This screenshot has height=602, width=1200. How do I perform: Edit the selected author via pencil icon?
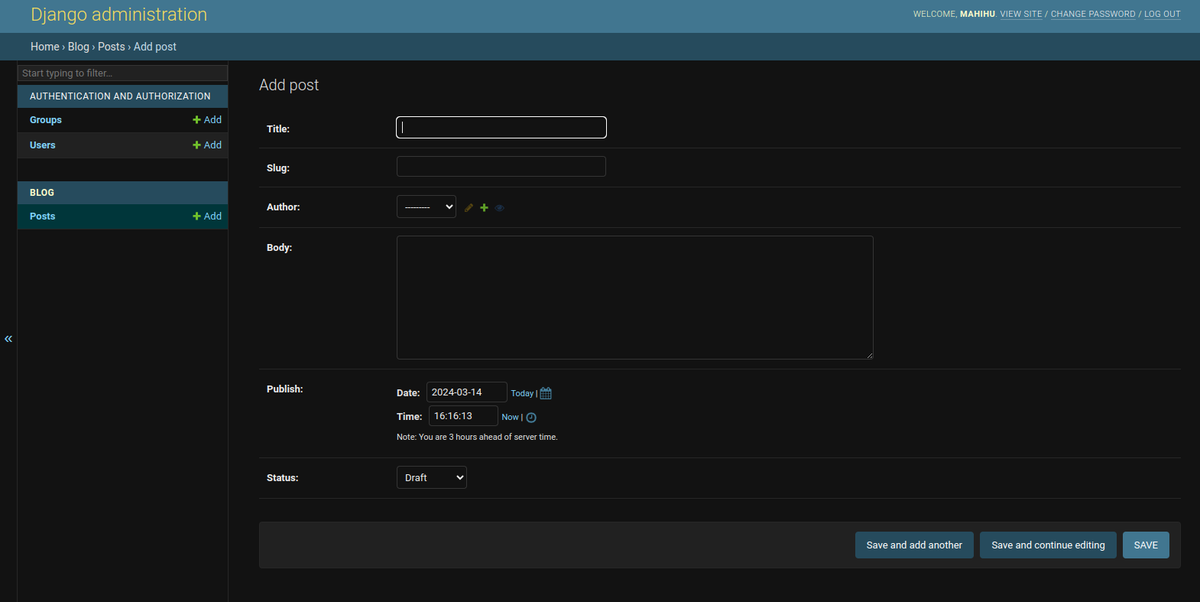pyautogui.click(x=469, y=207)
